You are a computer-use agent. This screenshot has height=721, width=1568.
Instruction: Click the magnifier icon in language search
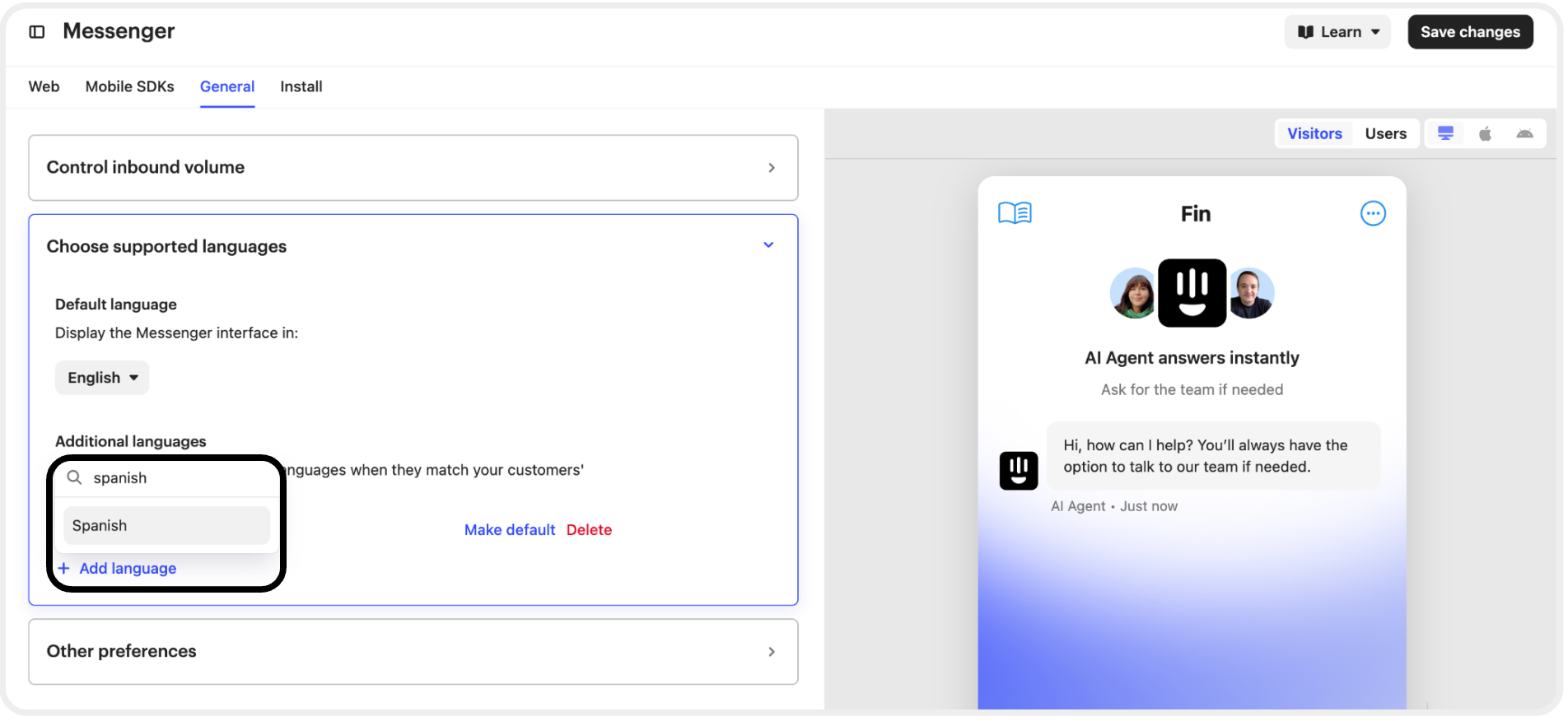pos(74,477)
